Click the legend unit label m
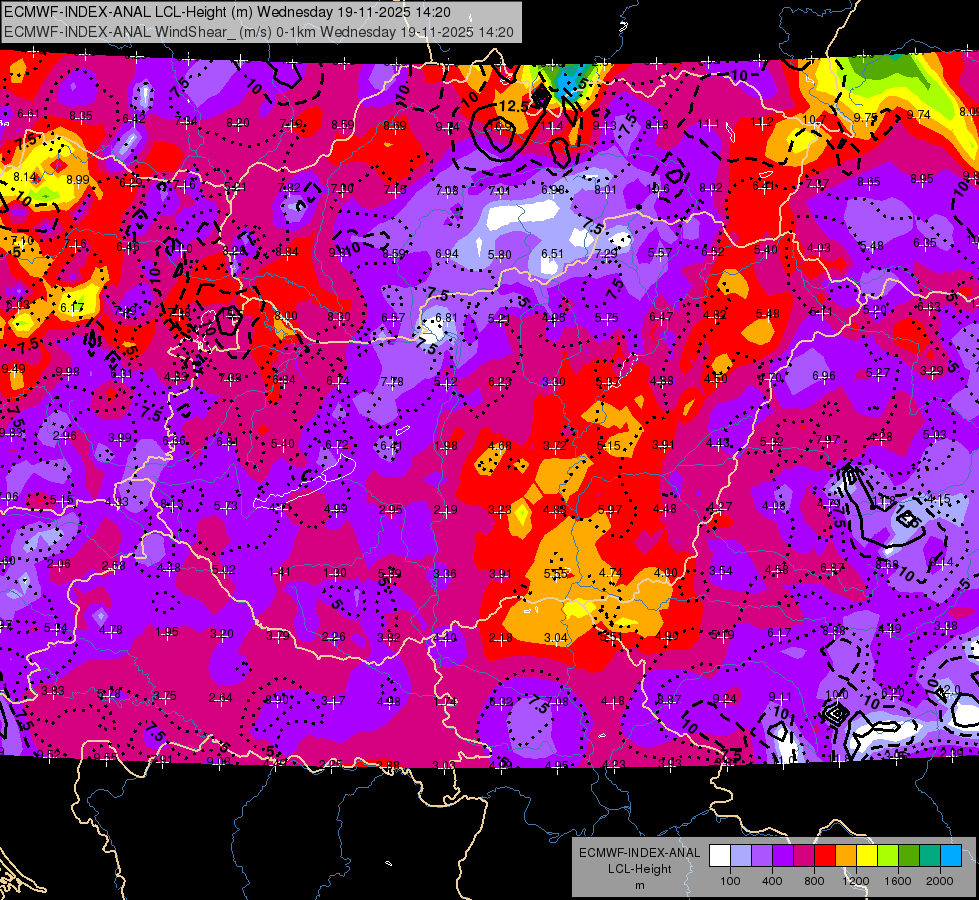The width and height of the screenshot is (979, 900). pyautogui.click(x=639, y=886)
